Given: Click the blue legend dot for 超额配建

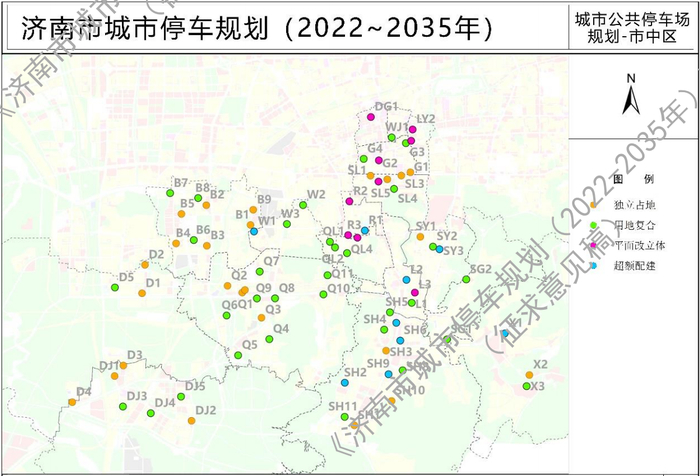Looking at the screenshot, I should tap(593, 266).
